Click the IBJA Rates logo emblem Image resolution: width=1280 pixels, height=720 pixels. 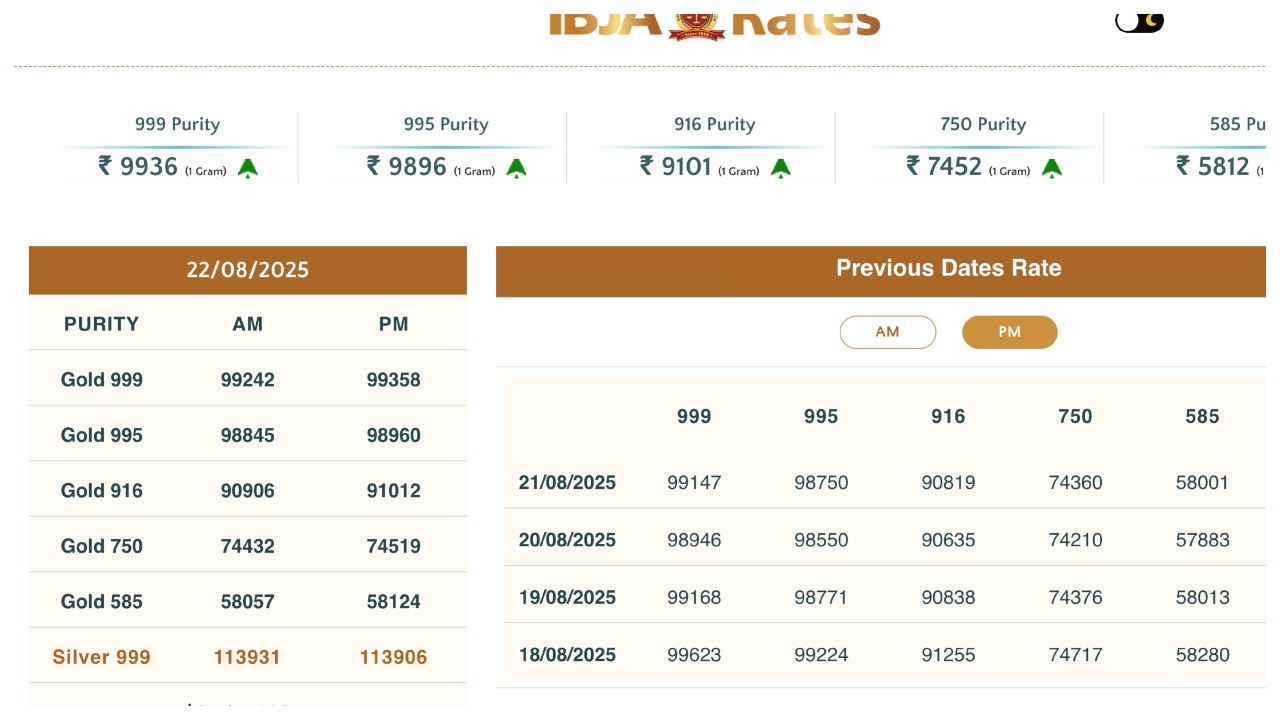click(x=697, y=22)
